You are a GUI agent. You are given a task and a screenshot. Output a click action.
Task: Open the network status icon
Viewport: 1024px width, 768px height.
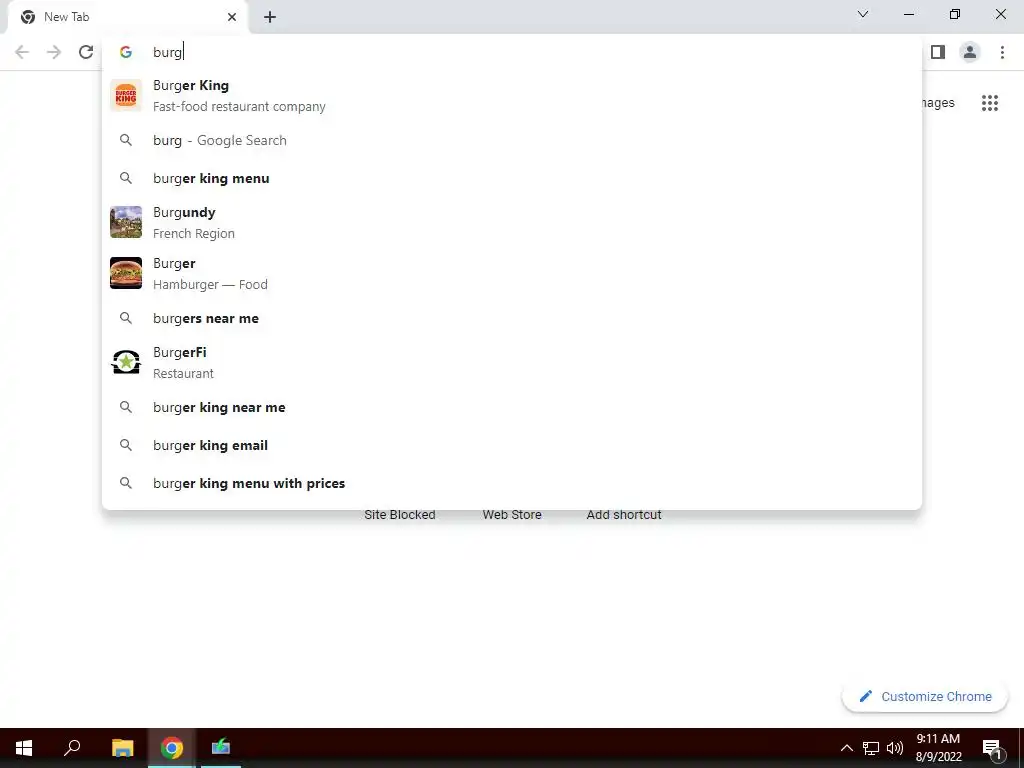(871, 748)
